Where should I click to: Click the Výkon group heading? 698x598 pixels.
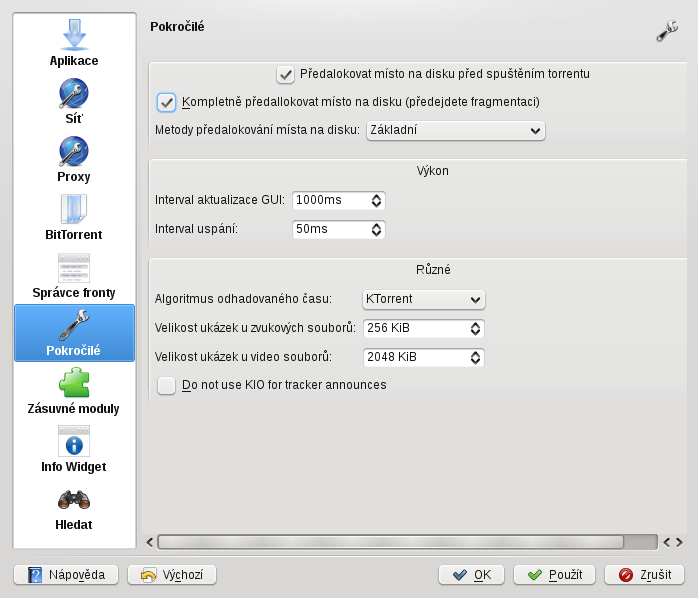[433, 171]
